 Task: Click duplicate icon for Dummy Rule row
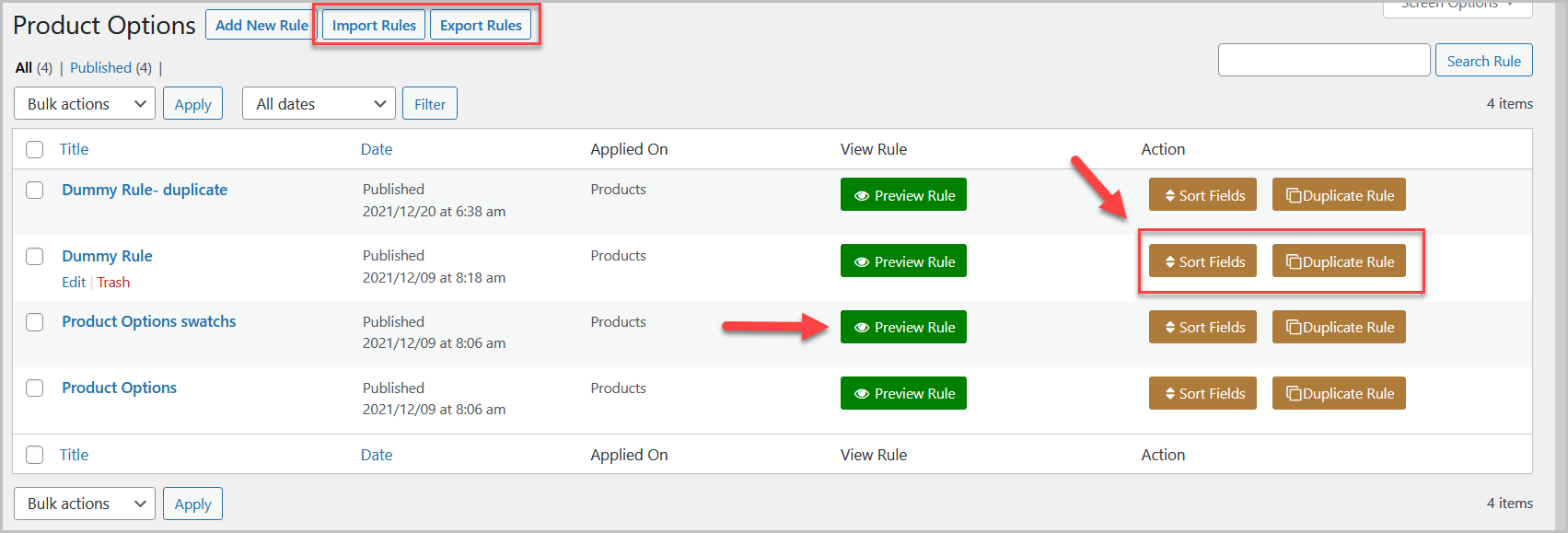1294,262
